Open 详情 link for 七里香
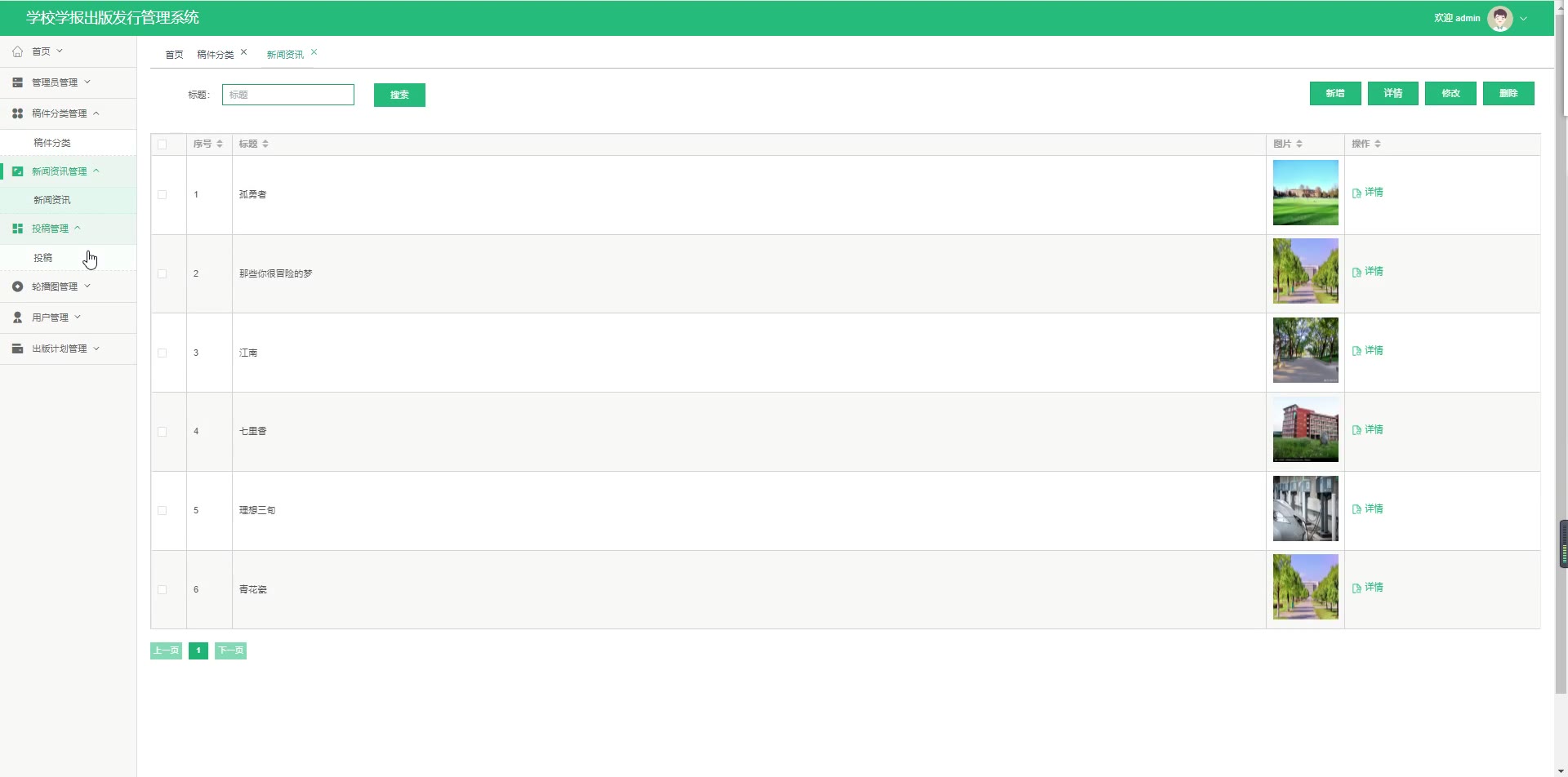The image size is (1568, 777). click(1368, 430)
